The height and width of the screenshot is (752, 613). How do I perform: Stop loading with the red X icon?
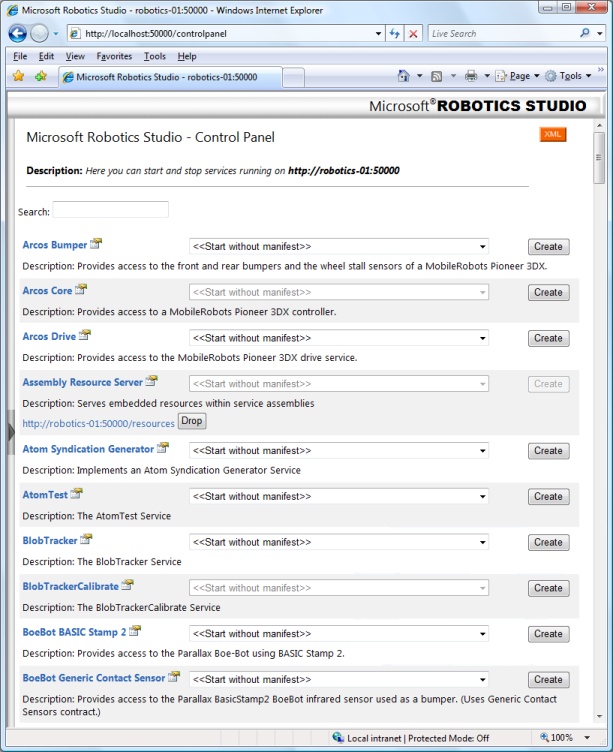pos(413,34)
